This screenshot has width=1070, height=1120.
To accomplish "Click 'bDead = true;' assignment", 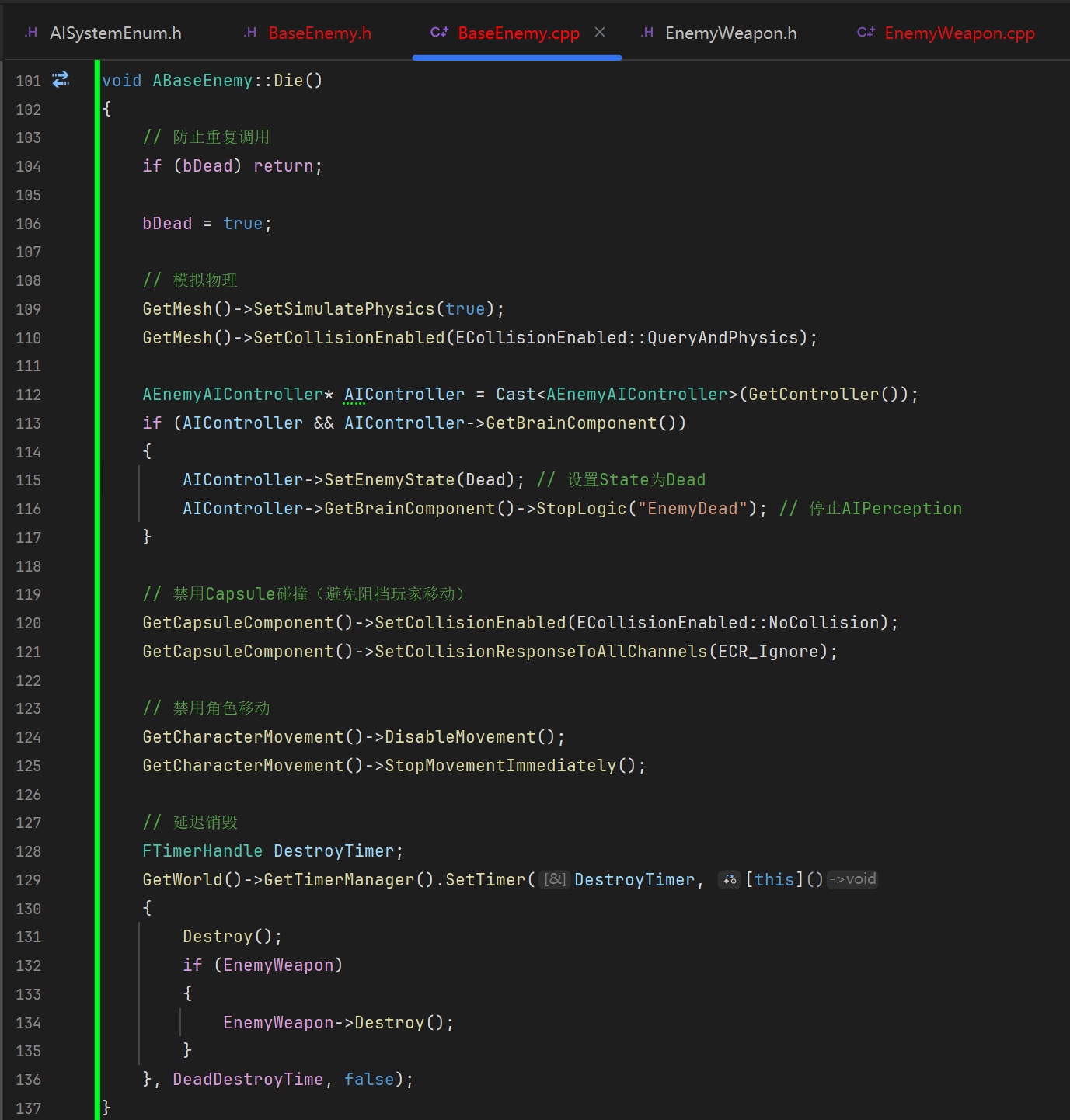I will tap(207, 224).
